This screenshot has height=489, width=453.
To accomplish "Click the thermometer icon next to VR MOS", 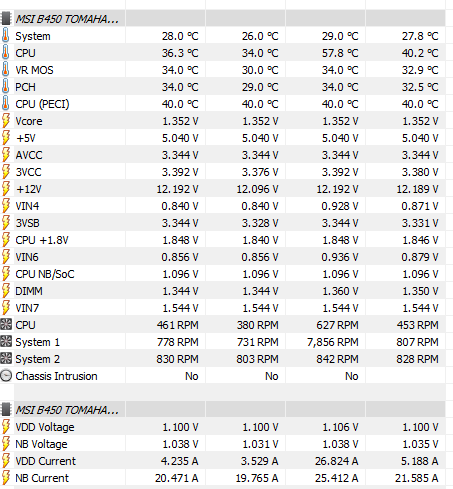I will 6,70.
